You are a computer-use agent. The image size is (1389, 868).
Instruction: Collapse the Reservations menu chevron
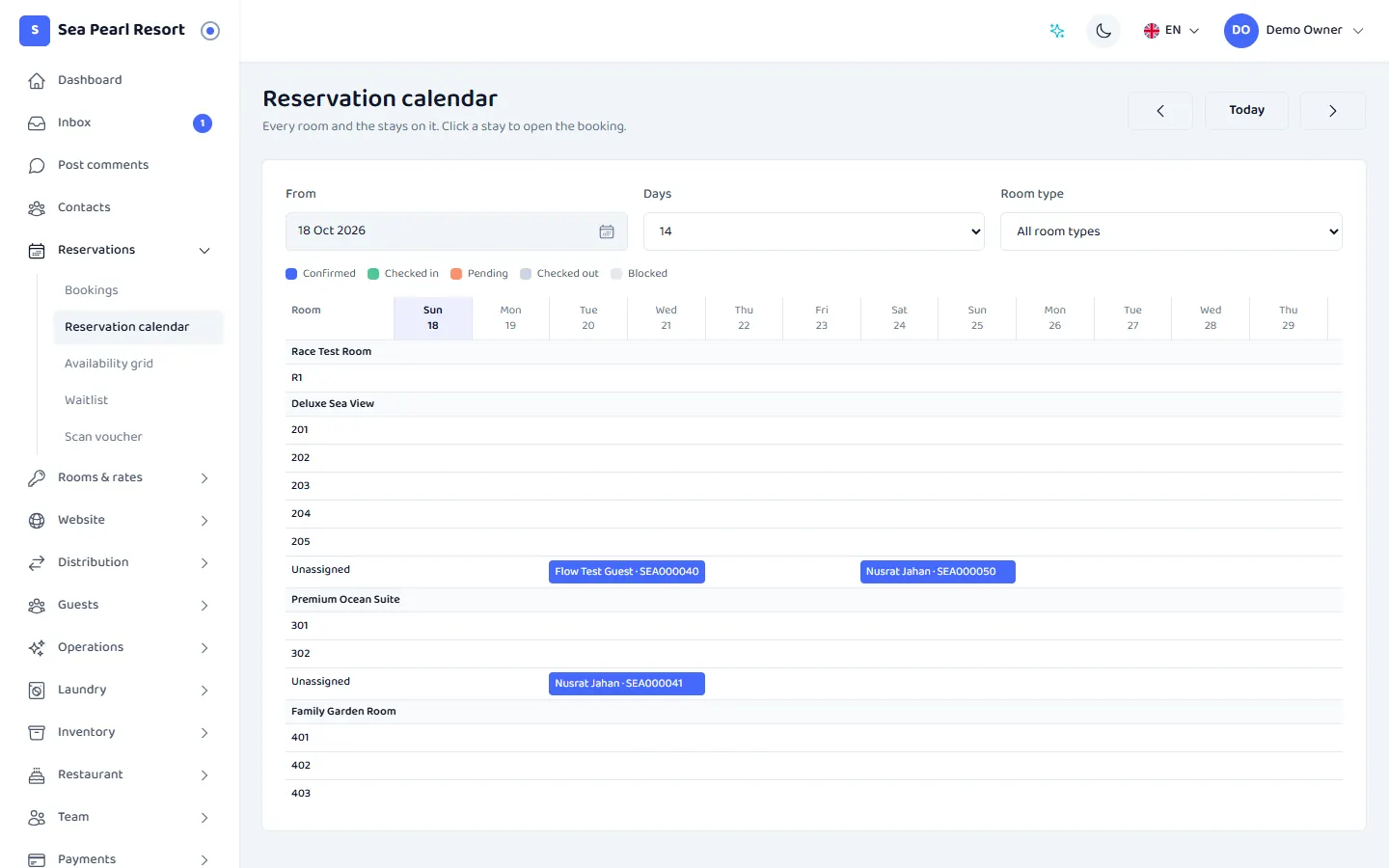click(204, 250)
